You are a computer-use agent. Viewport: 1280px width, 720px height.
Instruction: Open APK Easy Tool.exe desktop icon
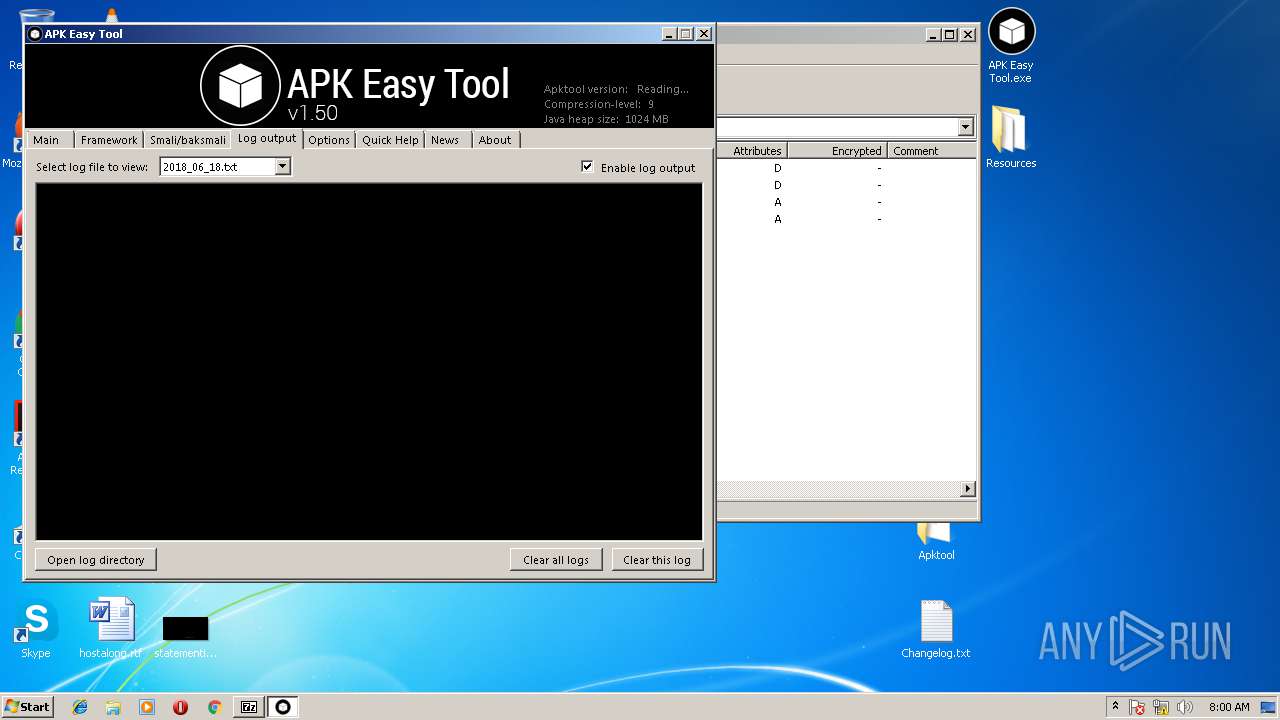click(x=1011, y=46)
